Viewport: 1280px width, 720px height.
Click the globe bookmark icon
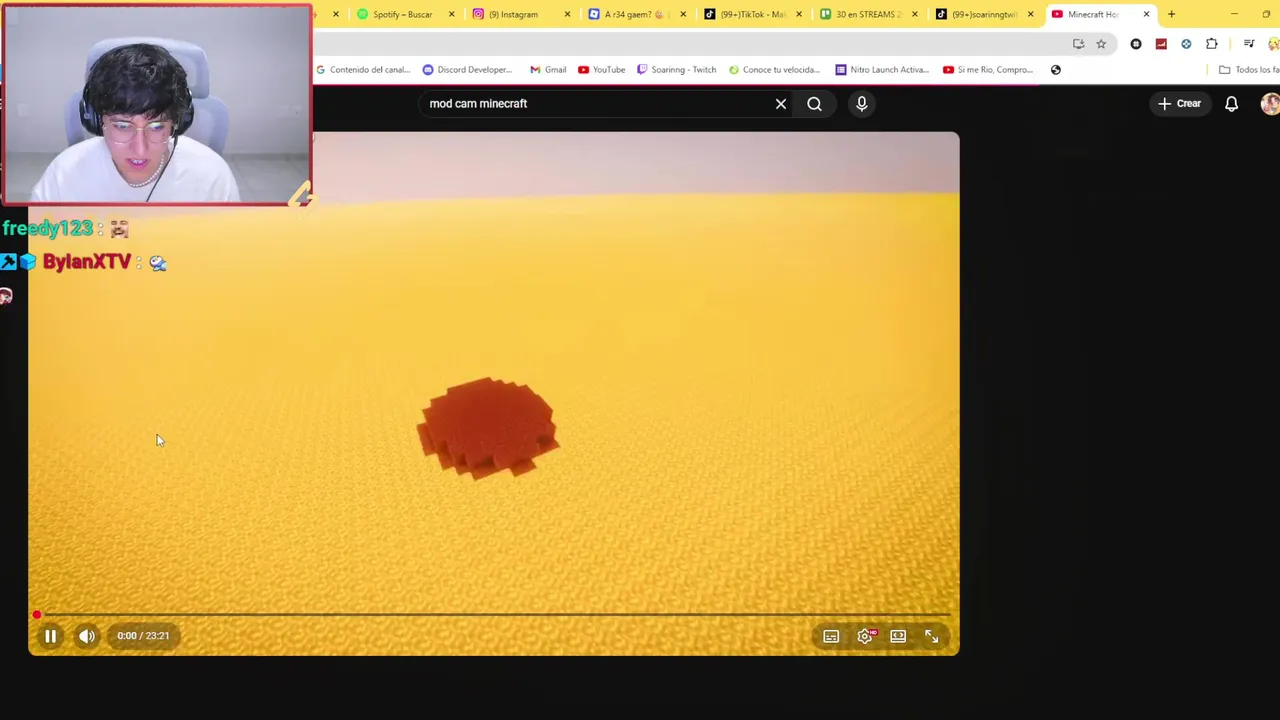pos(1056,70)
